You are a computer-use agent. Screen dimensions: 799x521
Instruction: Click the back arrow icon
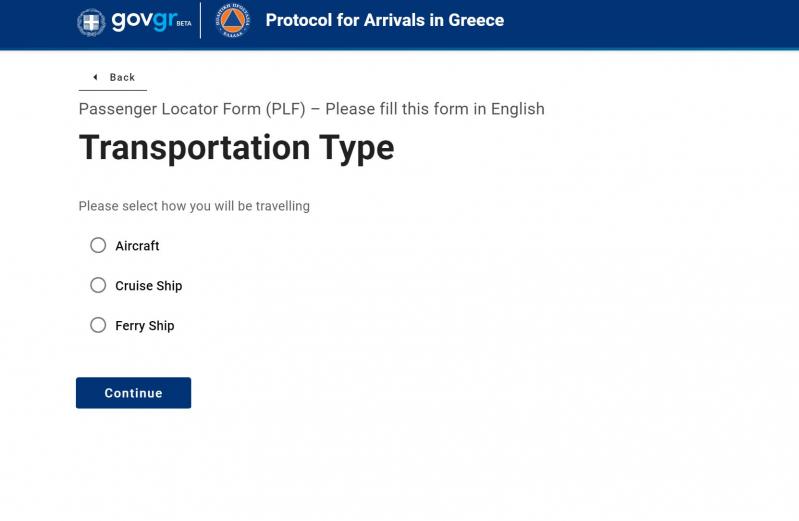click(95, 77)
